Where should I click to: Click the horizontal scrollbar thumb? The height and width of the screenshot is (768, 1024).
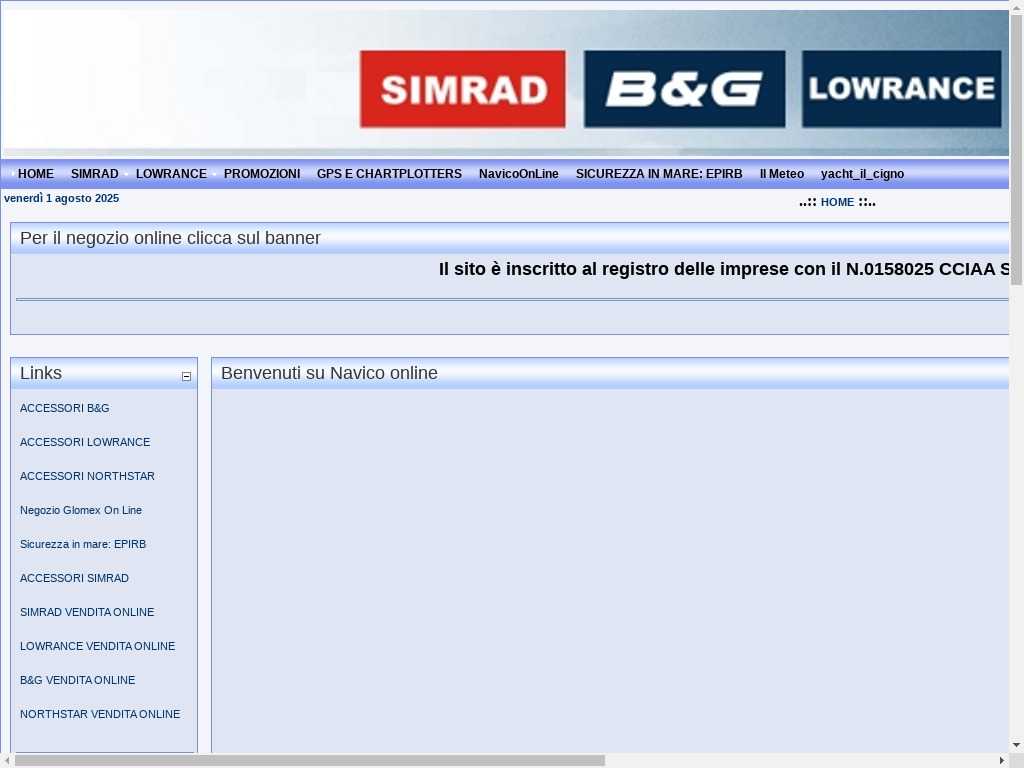click(310, 761)
